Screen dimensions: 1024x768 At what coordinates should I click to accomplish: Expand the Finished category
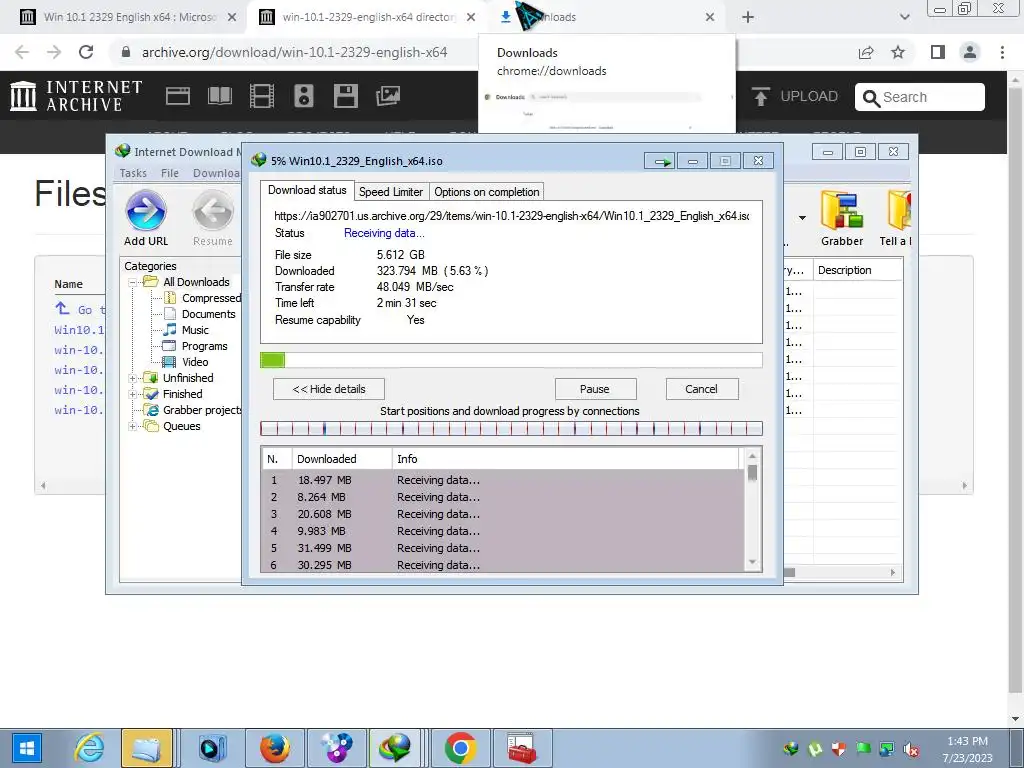pyautogui.click(x=133, y=394)
